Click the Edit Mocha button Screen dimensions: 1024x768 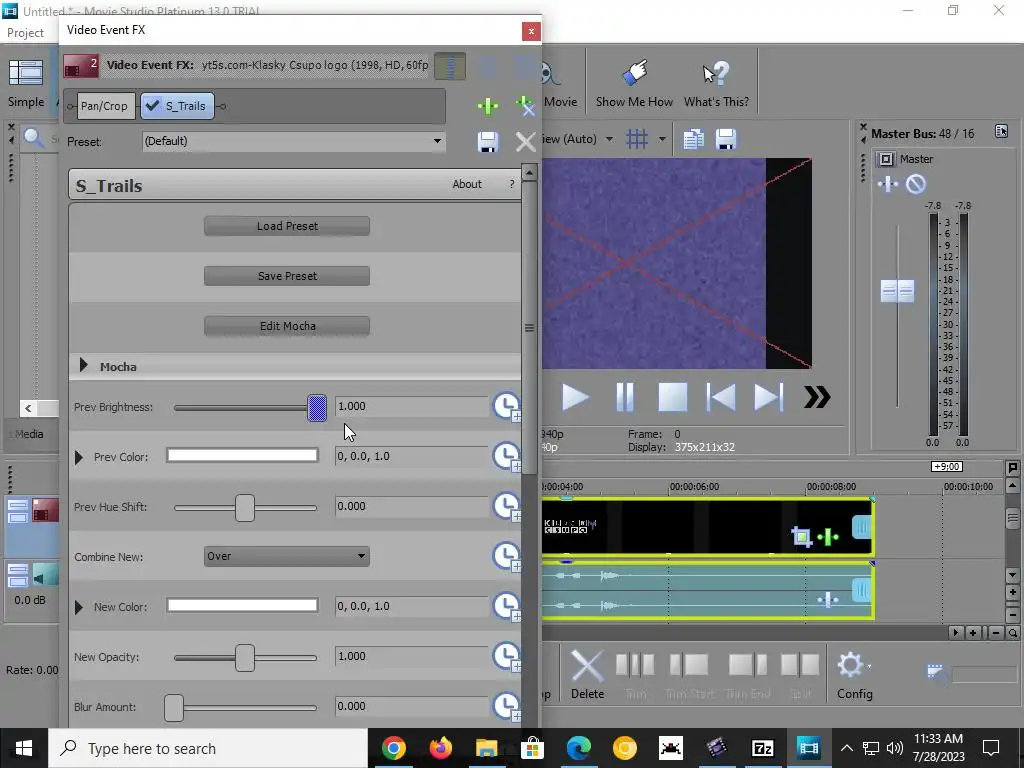287,326
